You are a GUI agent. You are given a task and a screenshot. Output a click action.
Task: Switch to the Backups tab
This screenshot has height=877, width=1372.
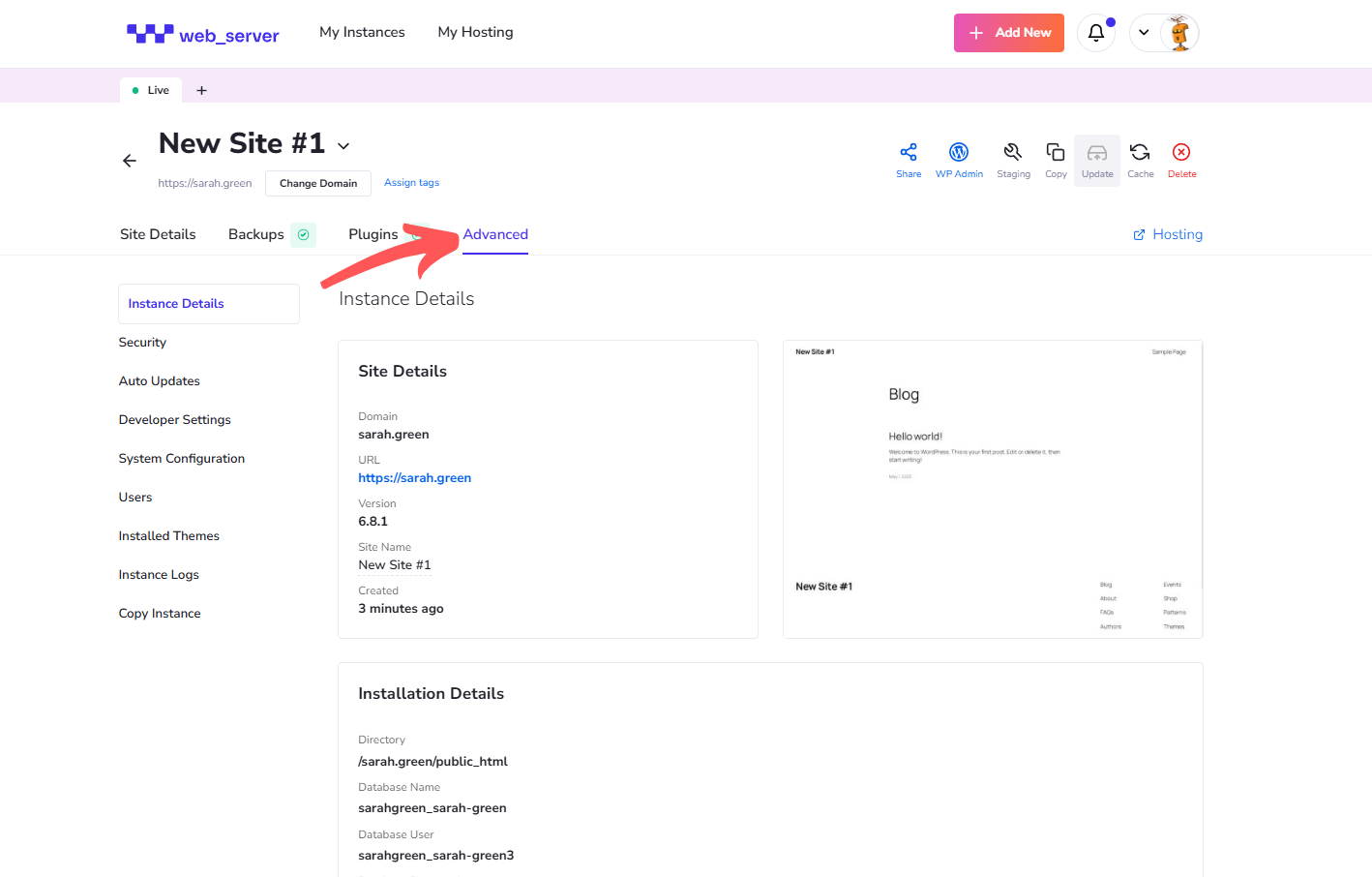(256, 234)
